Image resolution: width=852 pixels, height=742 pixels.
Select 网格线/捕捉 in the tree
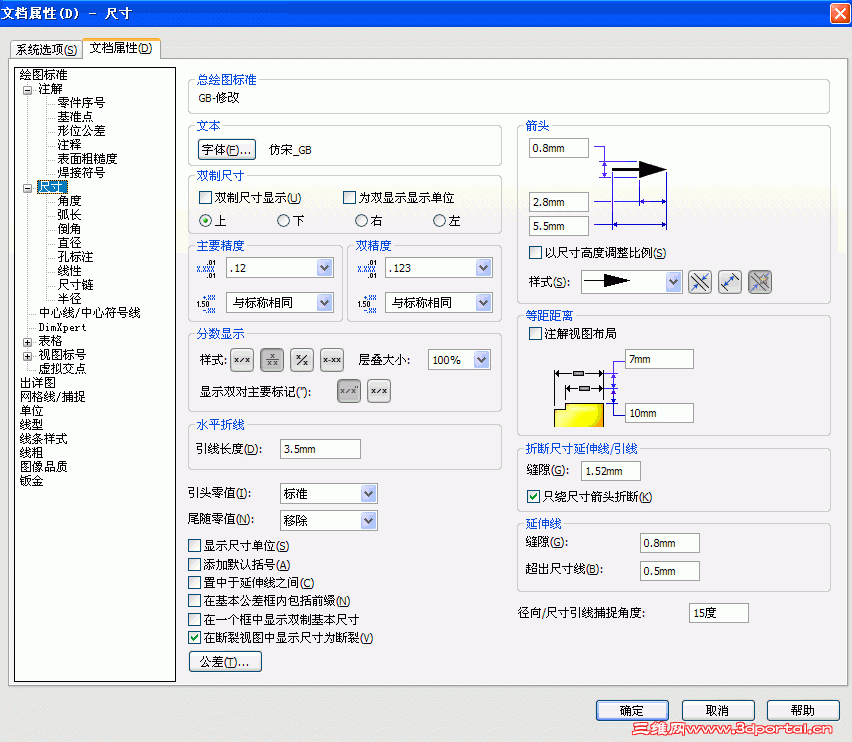point(53,397)
